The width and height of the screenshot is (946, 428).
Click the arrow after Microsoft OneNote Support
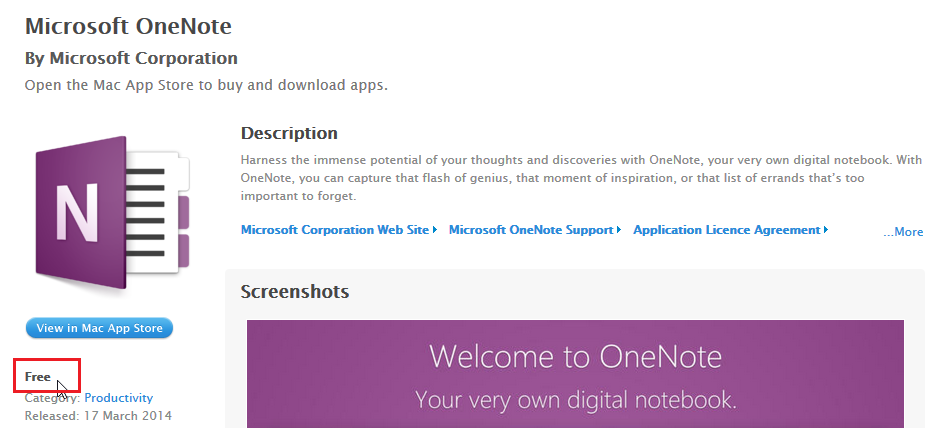click(x=619, y=230)
